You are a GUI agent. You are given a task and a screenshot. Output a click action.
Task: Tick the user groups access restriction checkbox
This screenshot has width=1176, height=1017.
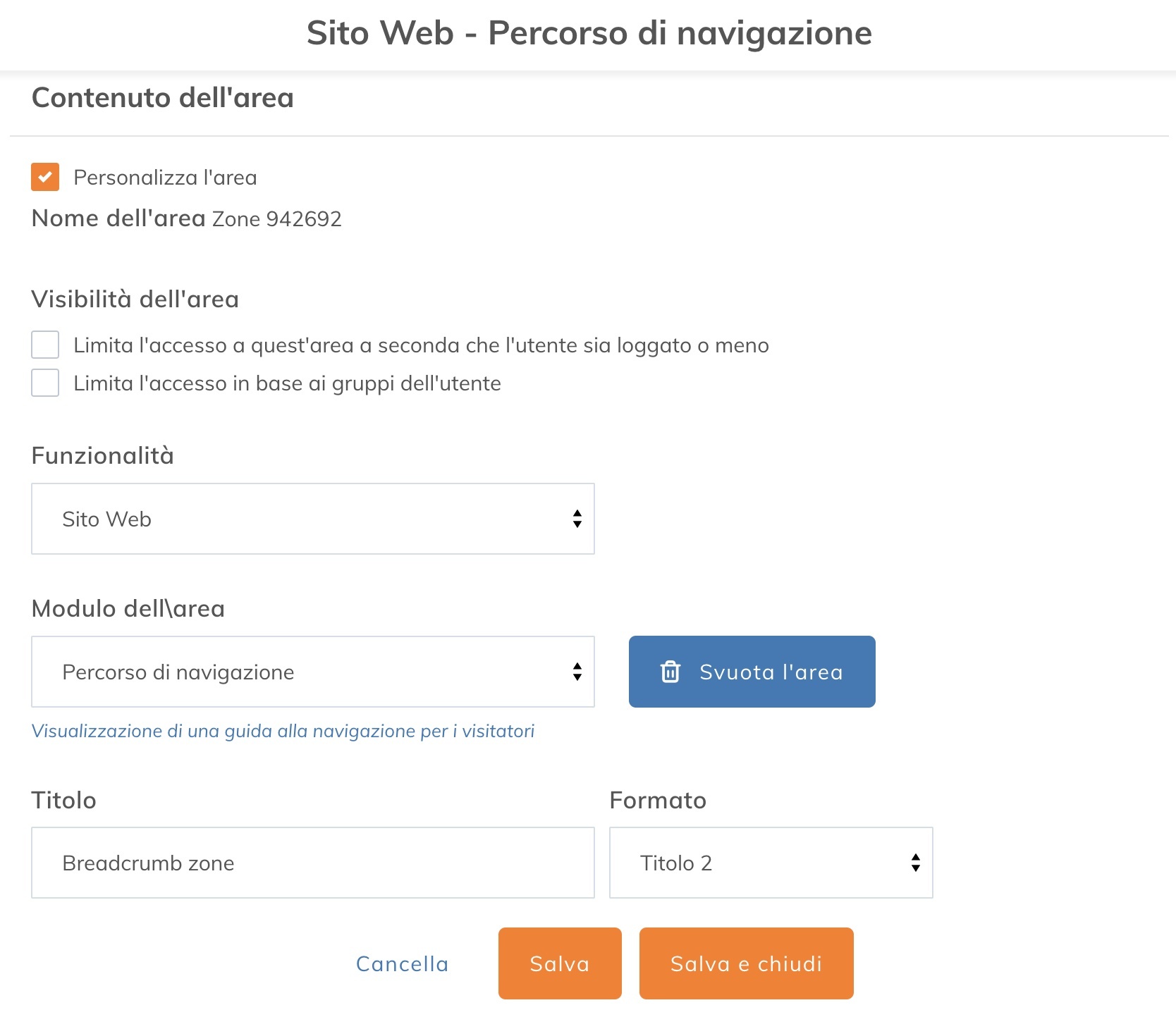pyautogui.click(x=45, y=383)
